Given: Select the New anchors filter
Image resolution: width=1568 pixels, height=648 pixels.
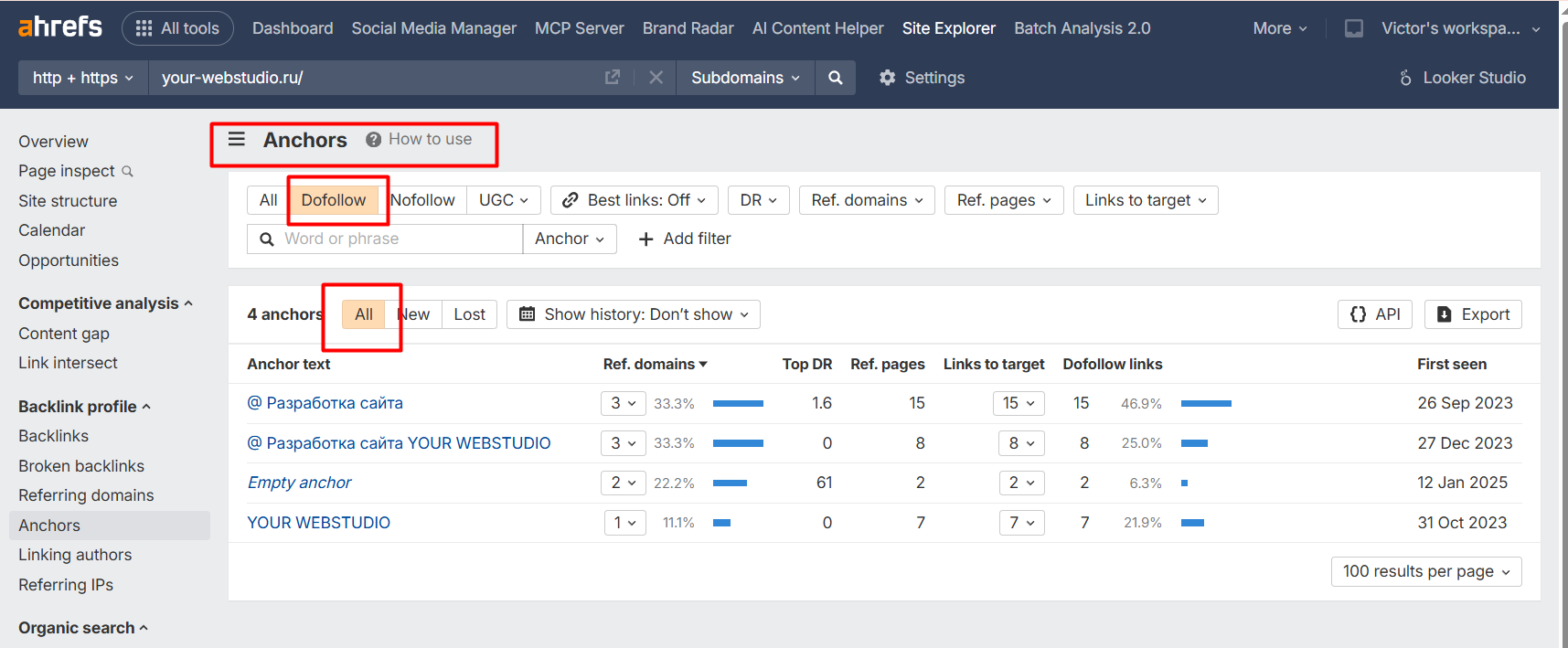Looking at the screenshot, I should point(414,314).
